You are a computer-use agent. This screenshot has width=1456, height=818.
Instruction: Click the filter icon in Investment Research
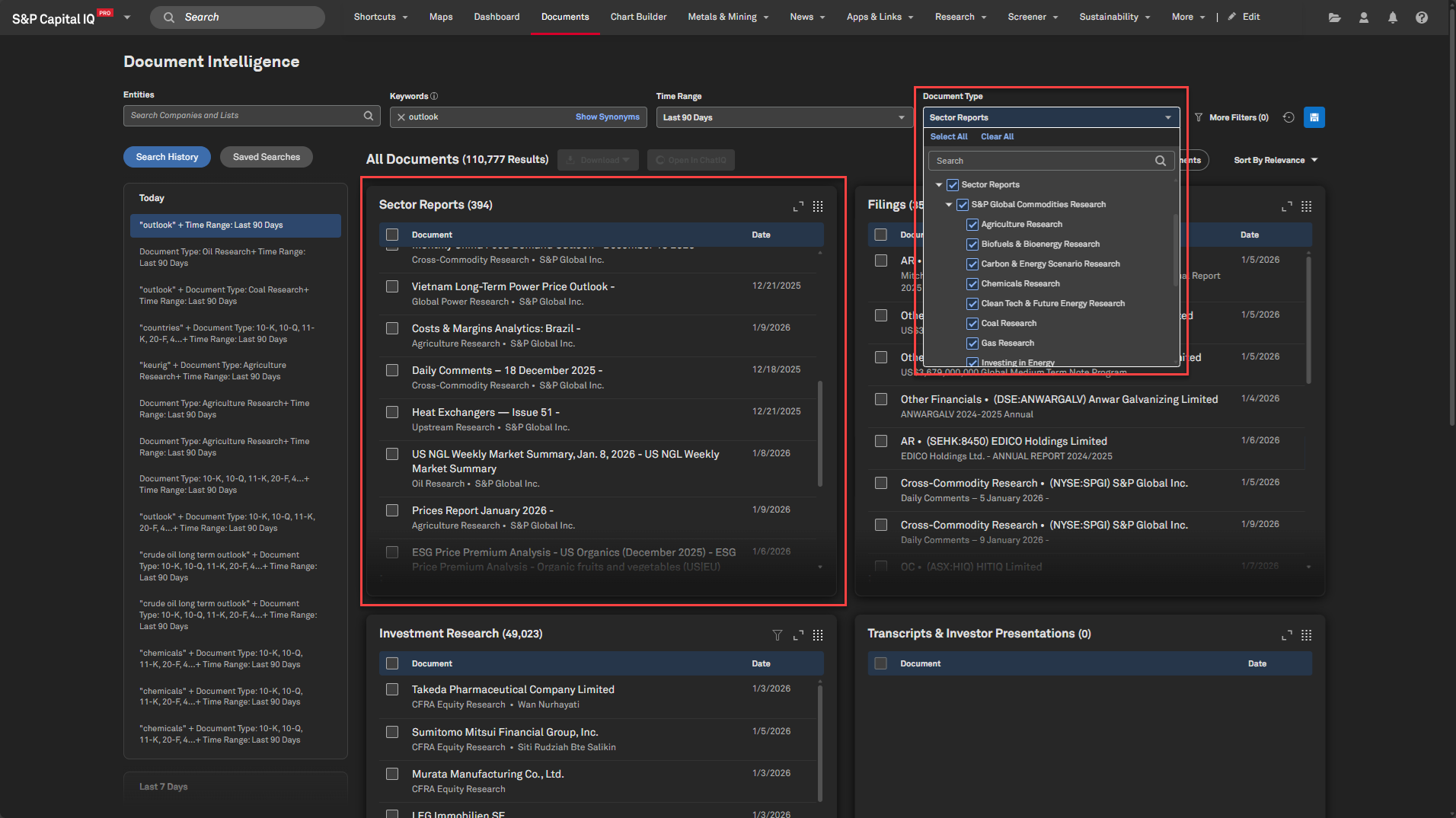point(777,635)
